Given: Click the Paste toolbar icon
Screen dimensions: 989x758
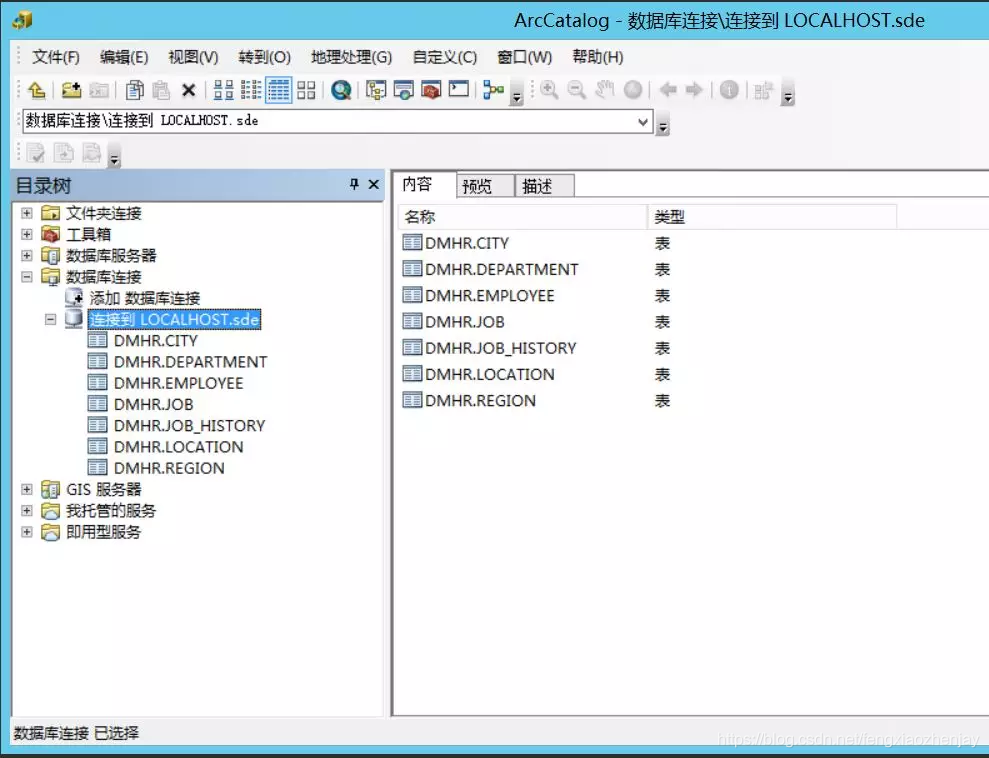Looking at the screenshot, I should (161, 90).
